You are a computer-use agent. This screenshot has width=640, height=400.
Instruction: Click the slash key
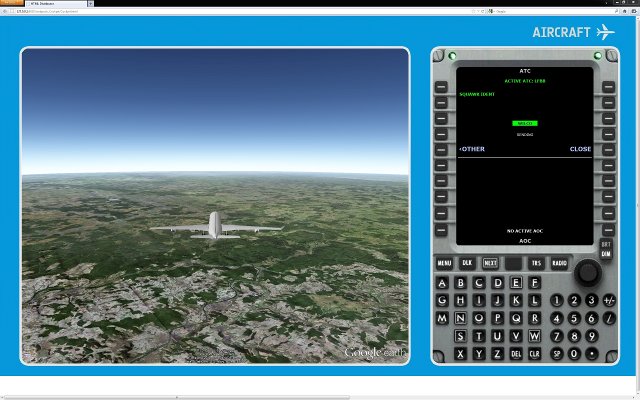coord(609,318)
